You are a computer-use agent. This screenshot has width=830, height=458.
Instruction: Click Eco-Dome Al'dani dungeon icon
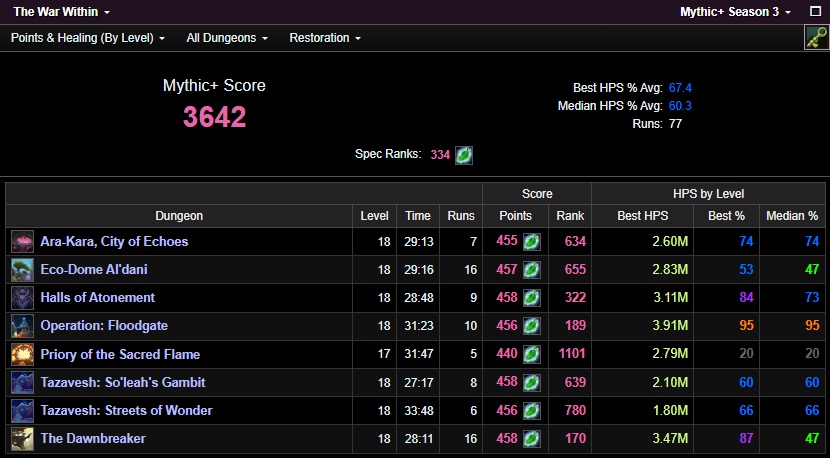[x=22, y=270]
